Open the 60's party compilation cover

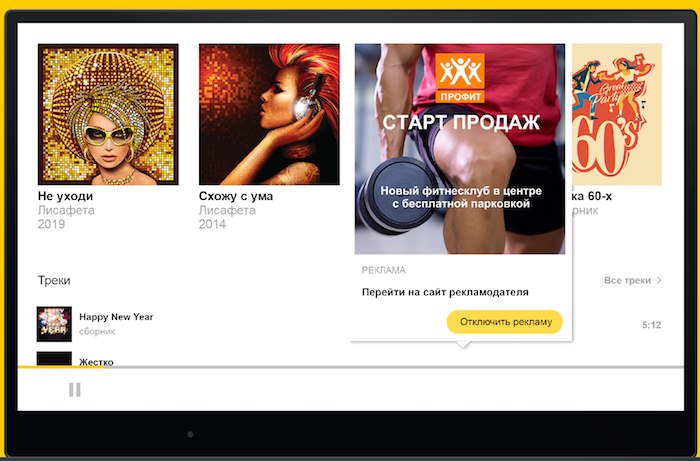[617, 114]
